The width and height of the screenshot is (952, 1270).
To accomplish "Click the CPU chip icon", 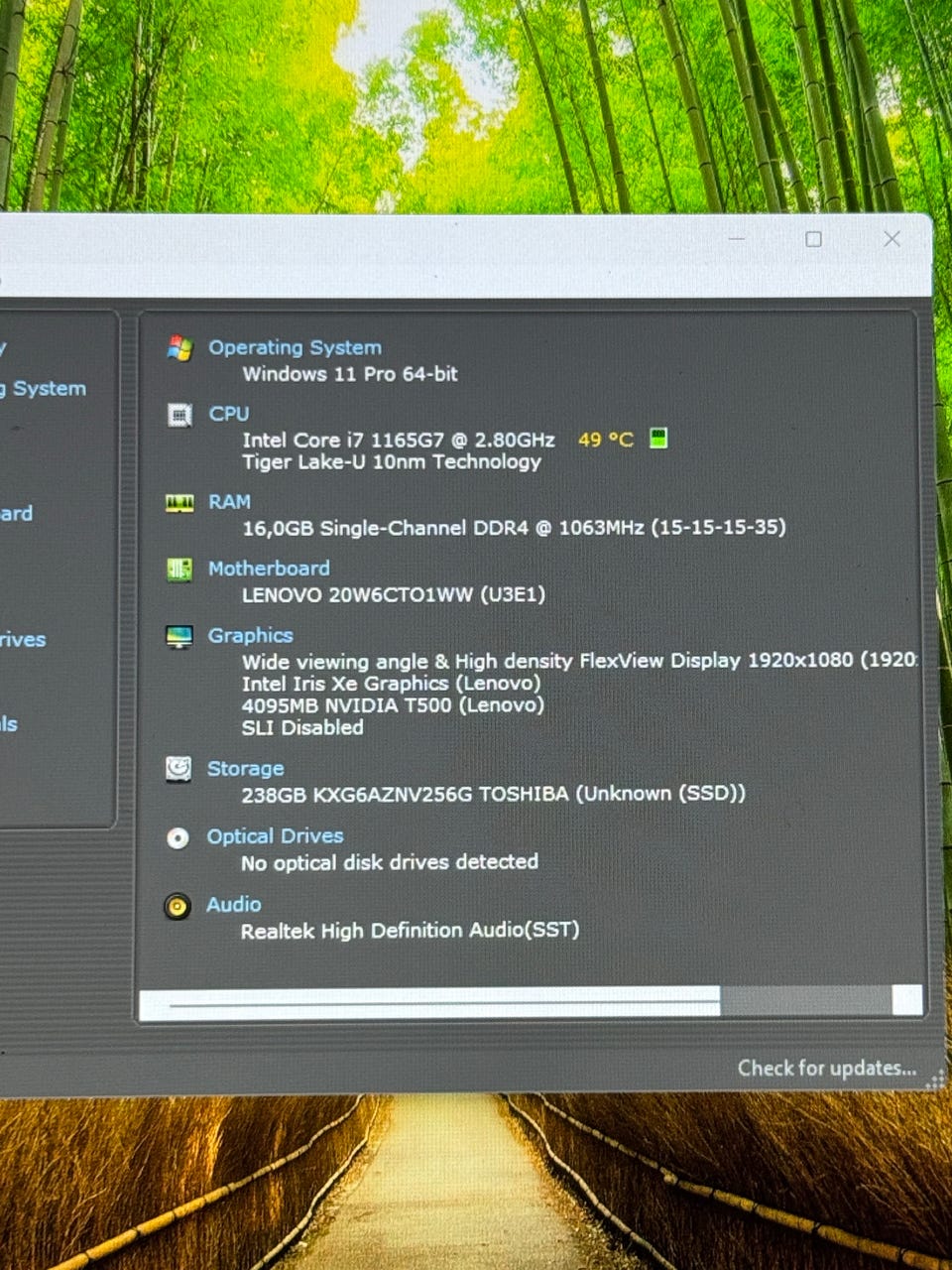I will click(x=179, y=415).
